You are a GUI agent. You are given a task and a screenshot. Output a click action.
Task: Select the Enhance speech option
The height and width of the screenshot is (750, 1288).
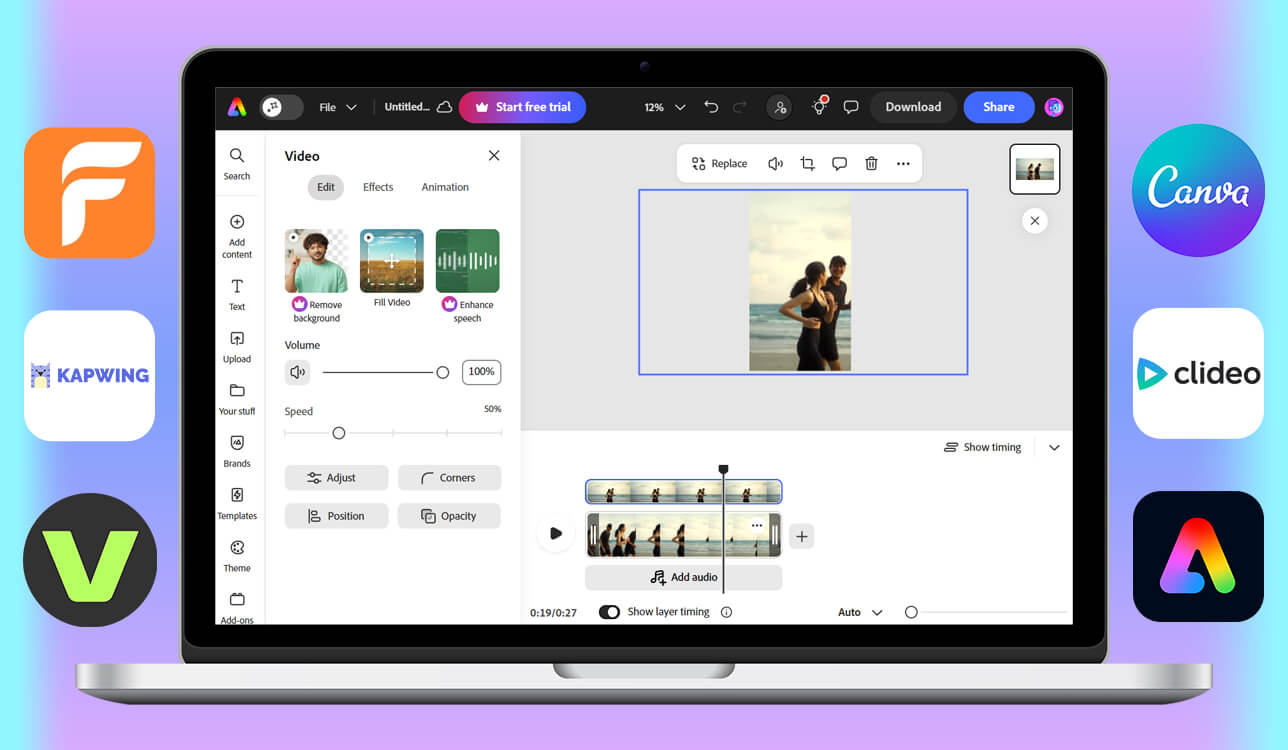[467, 276]
